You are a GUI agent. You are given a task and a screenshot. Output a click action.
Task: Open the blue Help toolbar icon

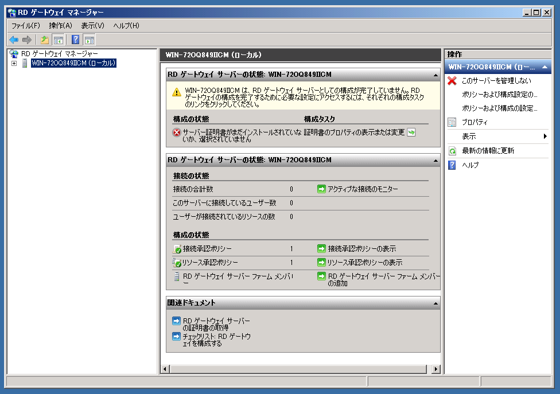[x=75, y=40]
